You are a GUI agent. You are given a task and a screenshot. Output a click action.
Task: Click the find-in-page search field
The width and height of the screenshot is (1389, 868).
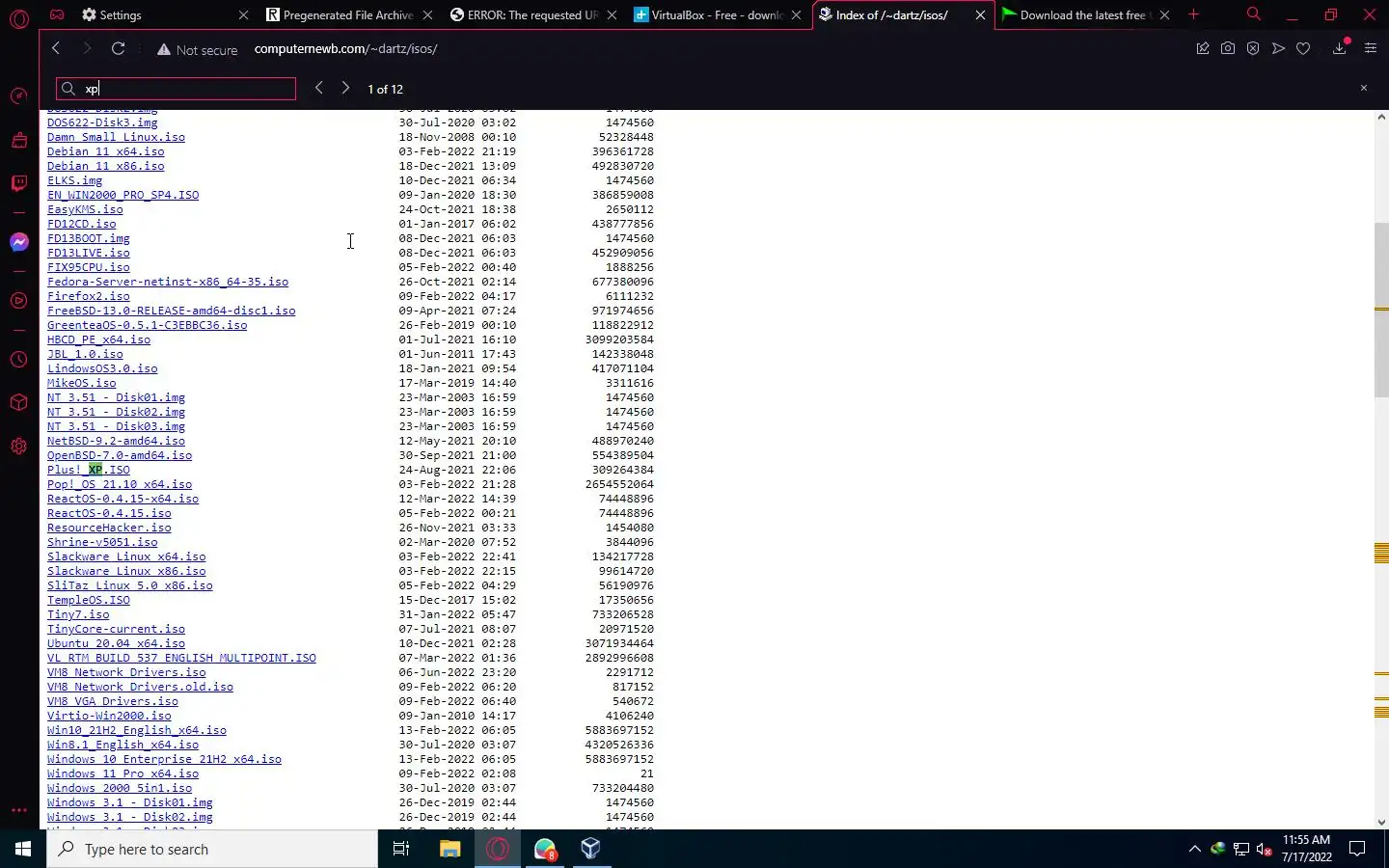(176, 89)
